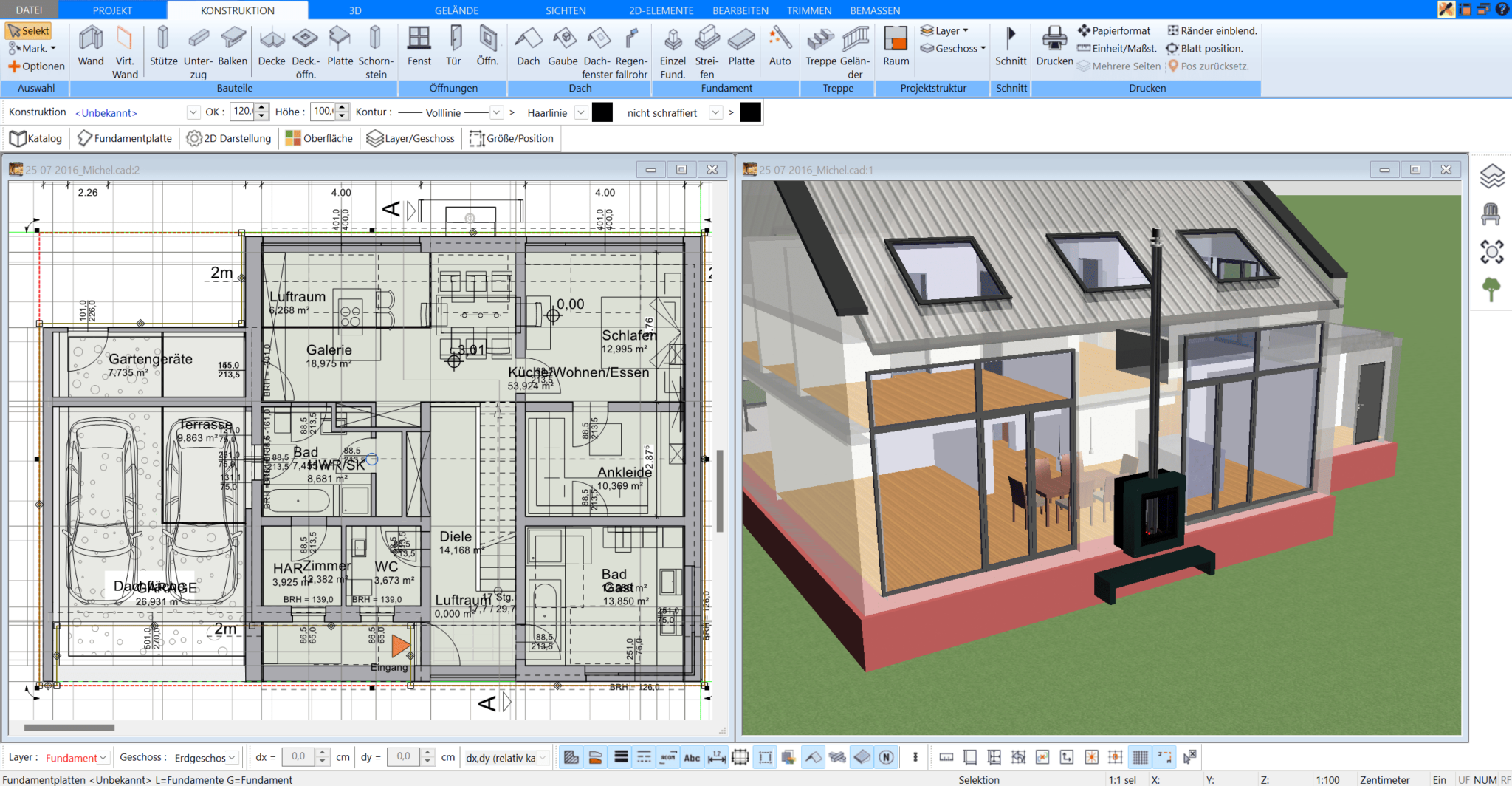Switch to the GELÄNDE ribbon tab
This screenshot has width=1512, height=786.
pyautogui.click(x=456, y=10)
